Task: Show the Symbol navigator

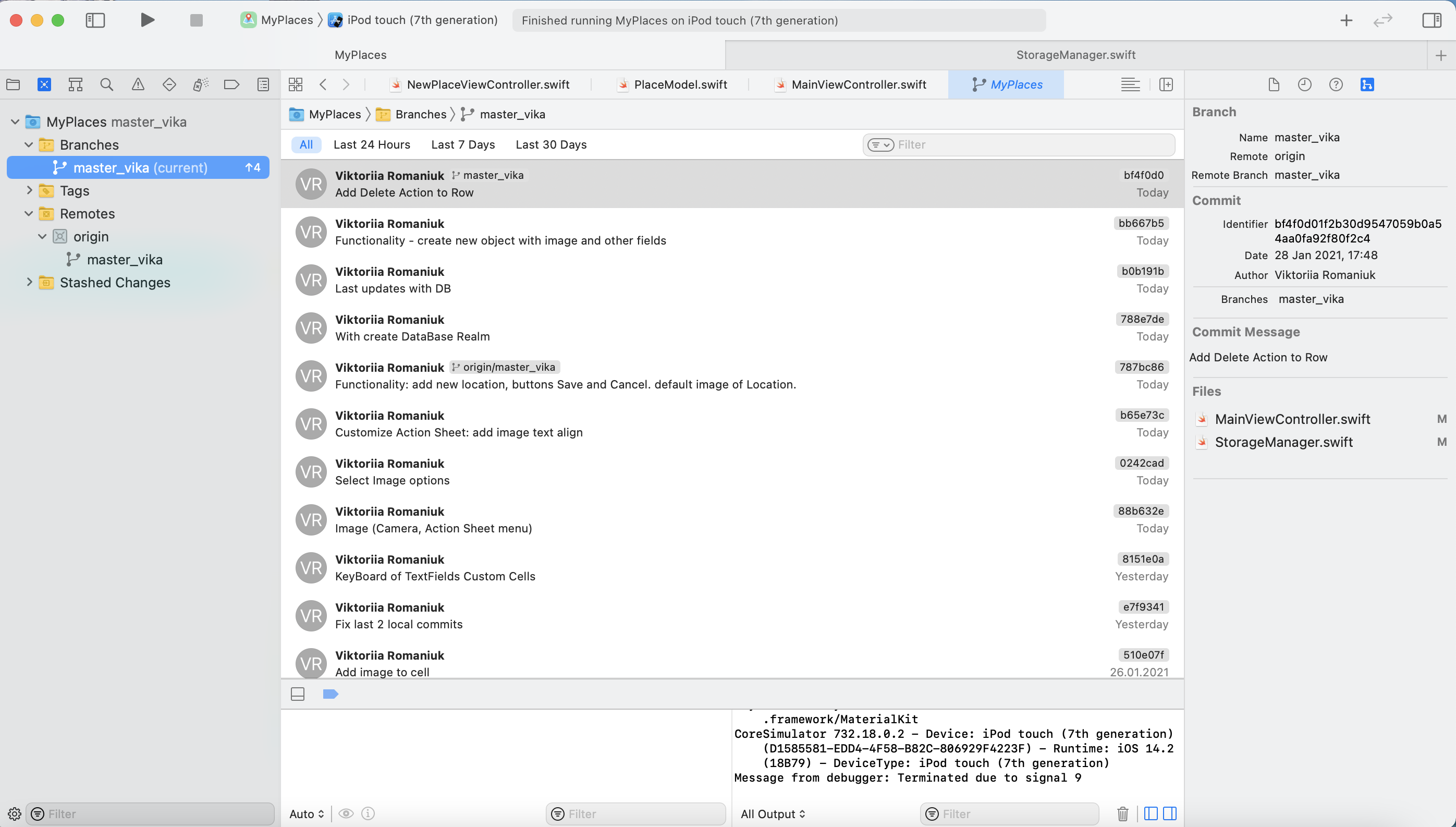Action: coord(76,84)
